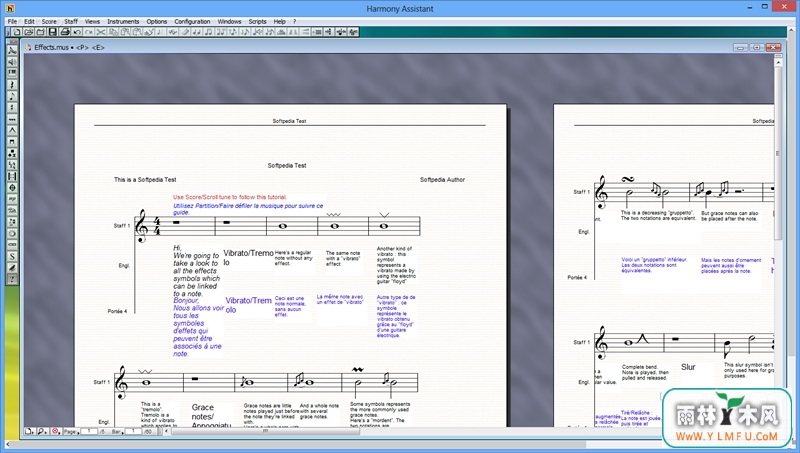Select the circle palette icon
800x453 pixels.
pos(12,233)
